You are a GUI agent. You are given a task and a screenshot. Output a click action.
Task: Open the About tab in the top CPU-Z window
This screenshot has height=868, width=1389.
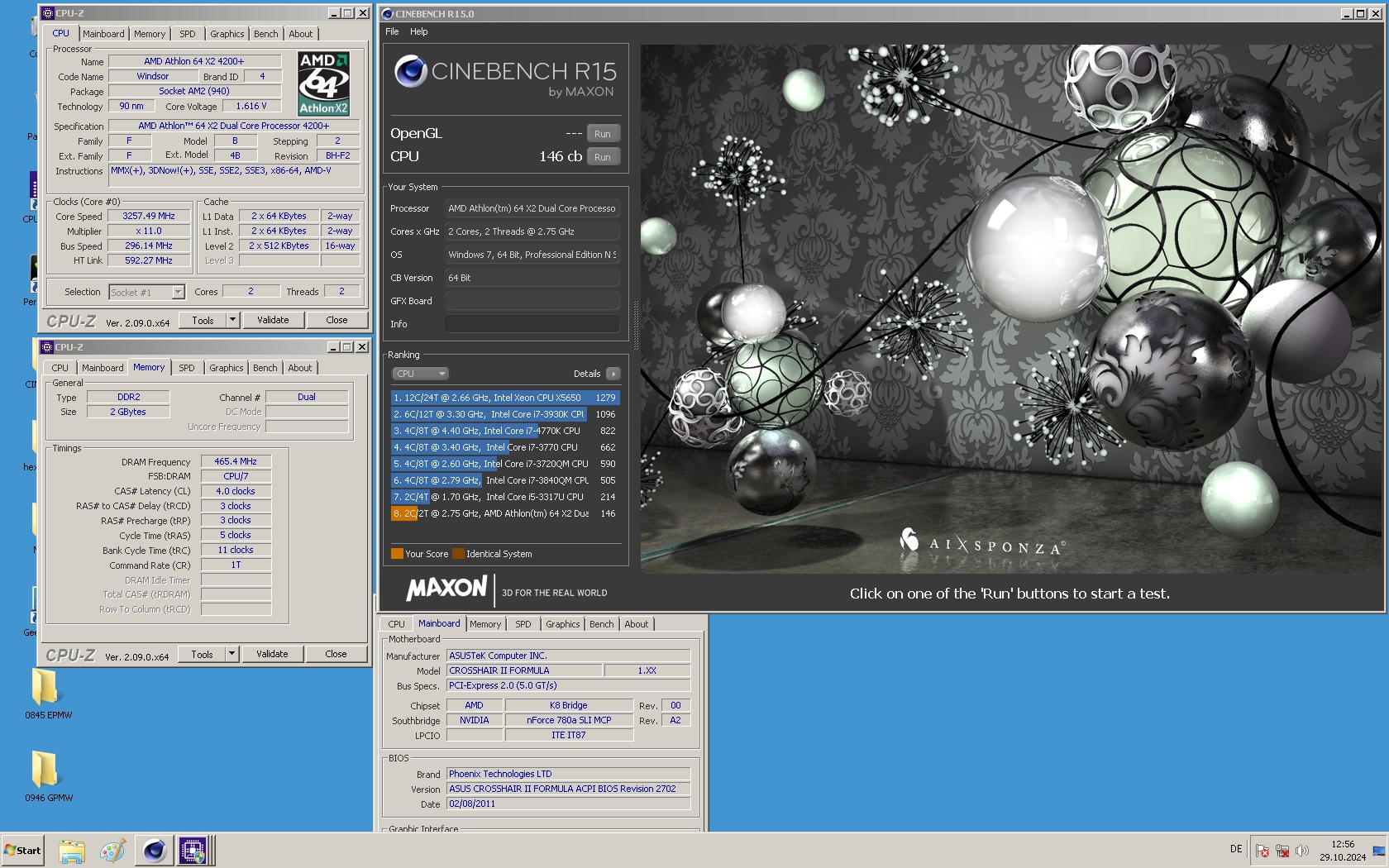click(300, 34)
